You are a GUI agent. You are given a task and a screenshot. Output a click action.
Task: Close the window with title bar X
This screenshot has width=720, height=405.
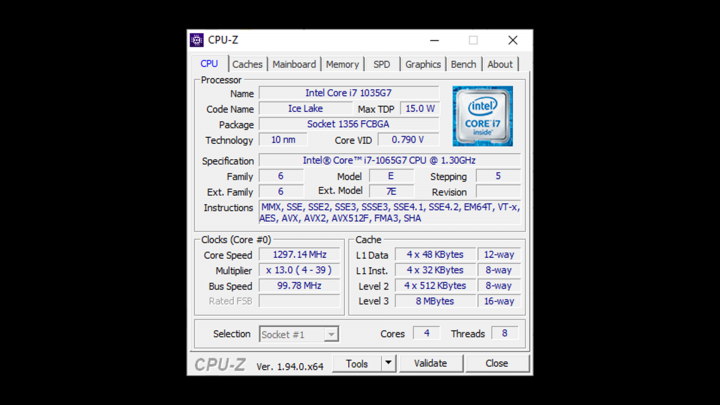click(x=512, y=40)
